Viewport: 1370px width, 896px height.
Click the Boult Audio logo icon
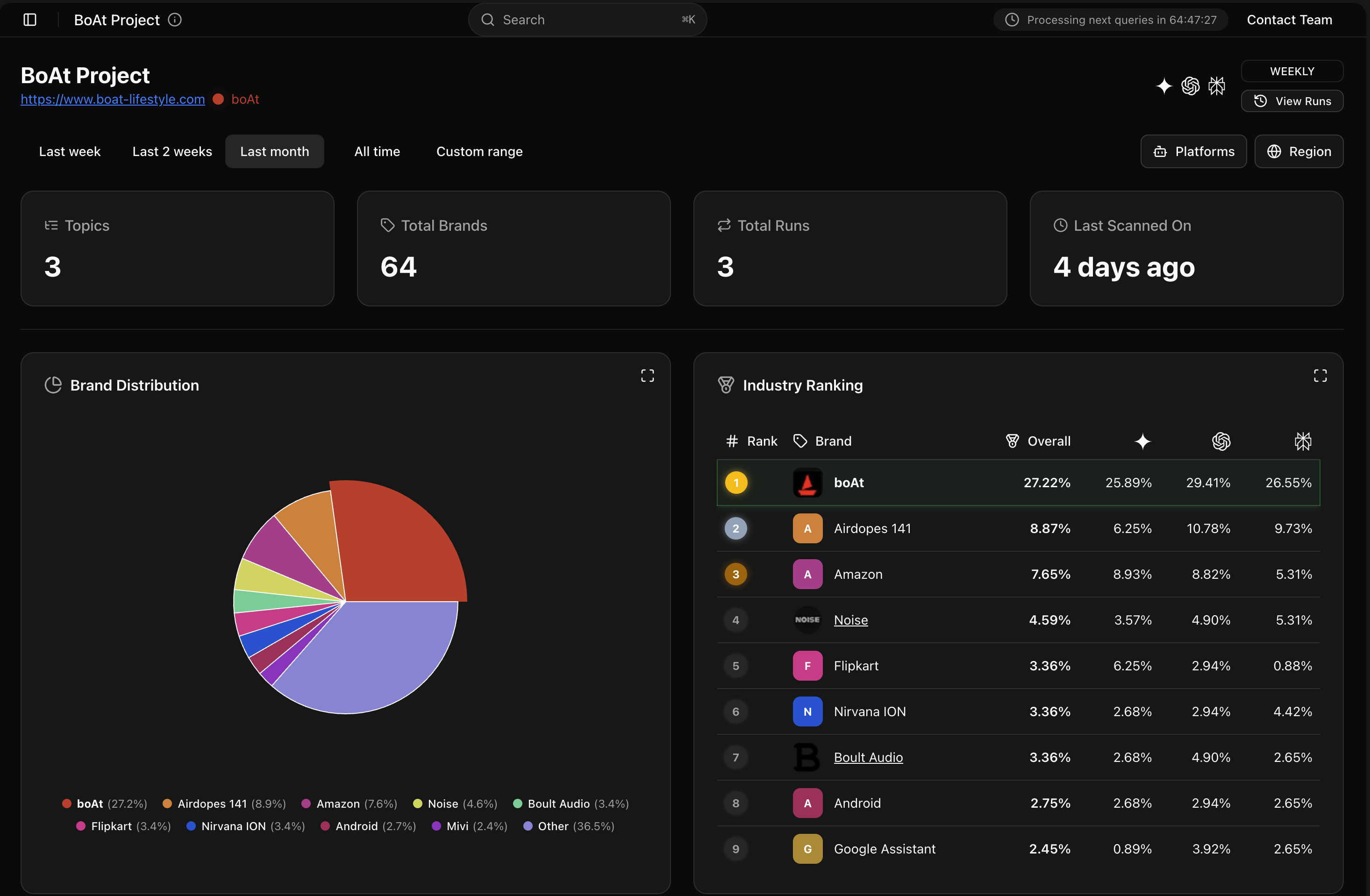807,757
